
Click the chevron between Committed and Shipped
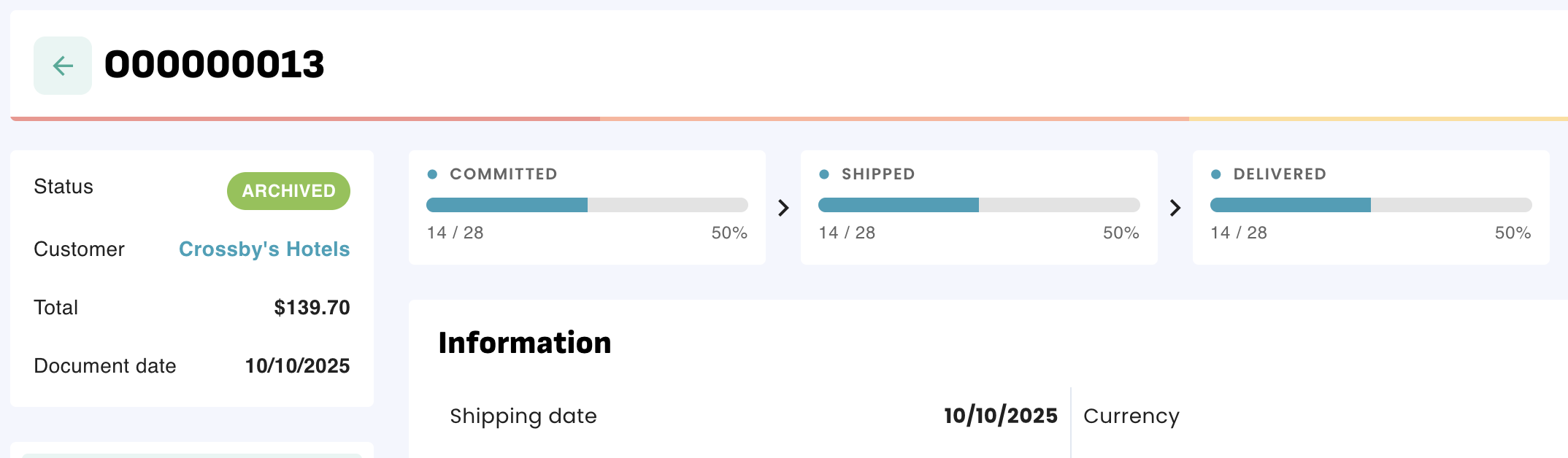(783, 209)
